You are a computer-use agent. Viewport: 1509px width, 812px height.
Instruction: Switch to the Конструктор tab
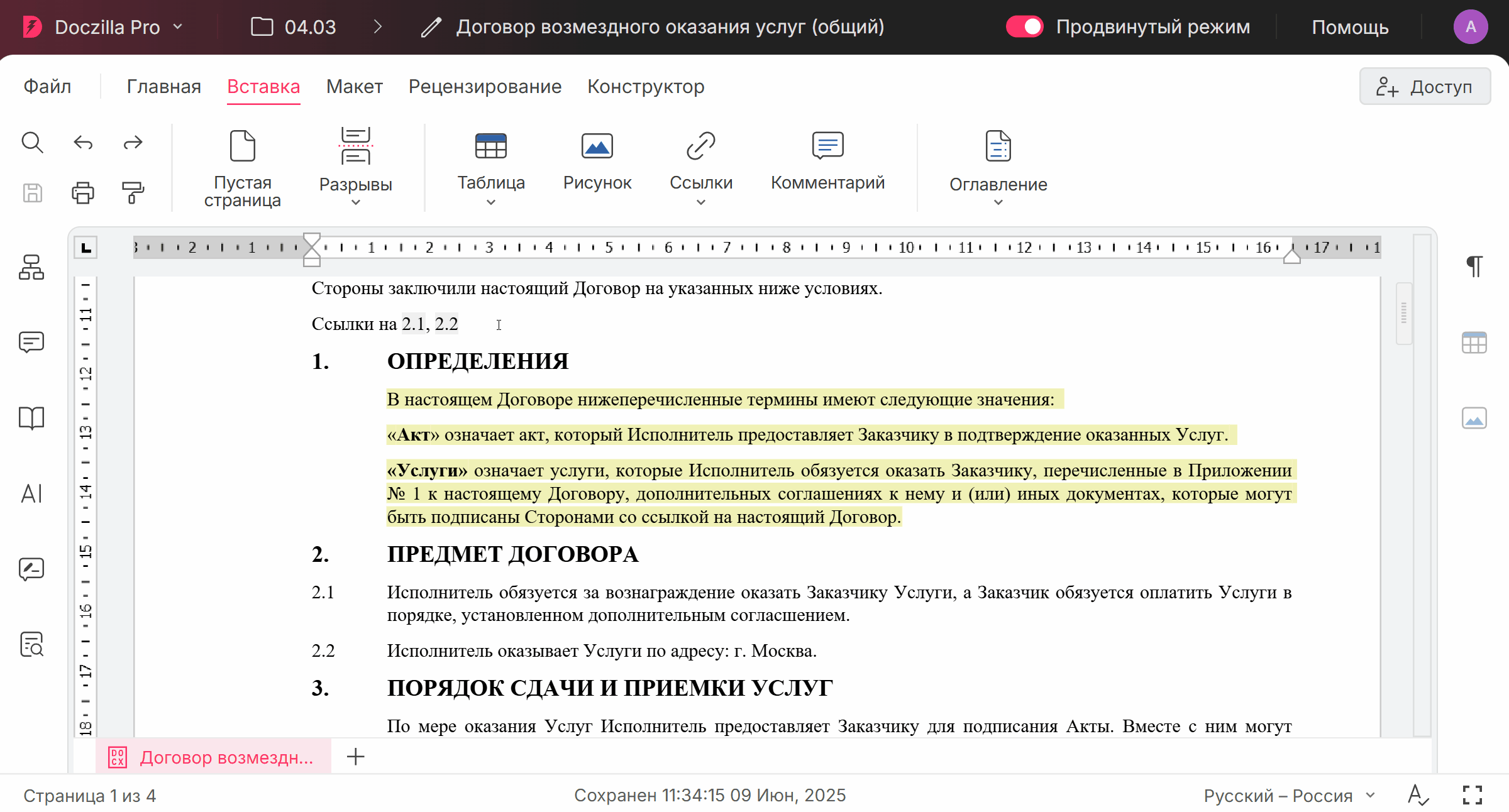coord(646,87)
